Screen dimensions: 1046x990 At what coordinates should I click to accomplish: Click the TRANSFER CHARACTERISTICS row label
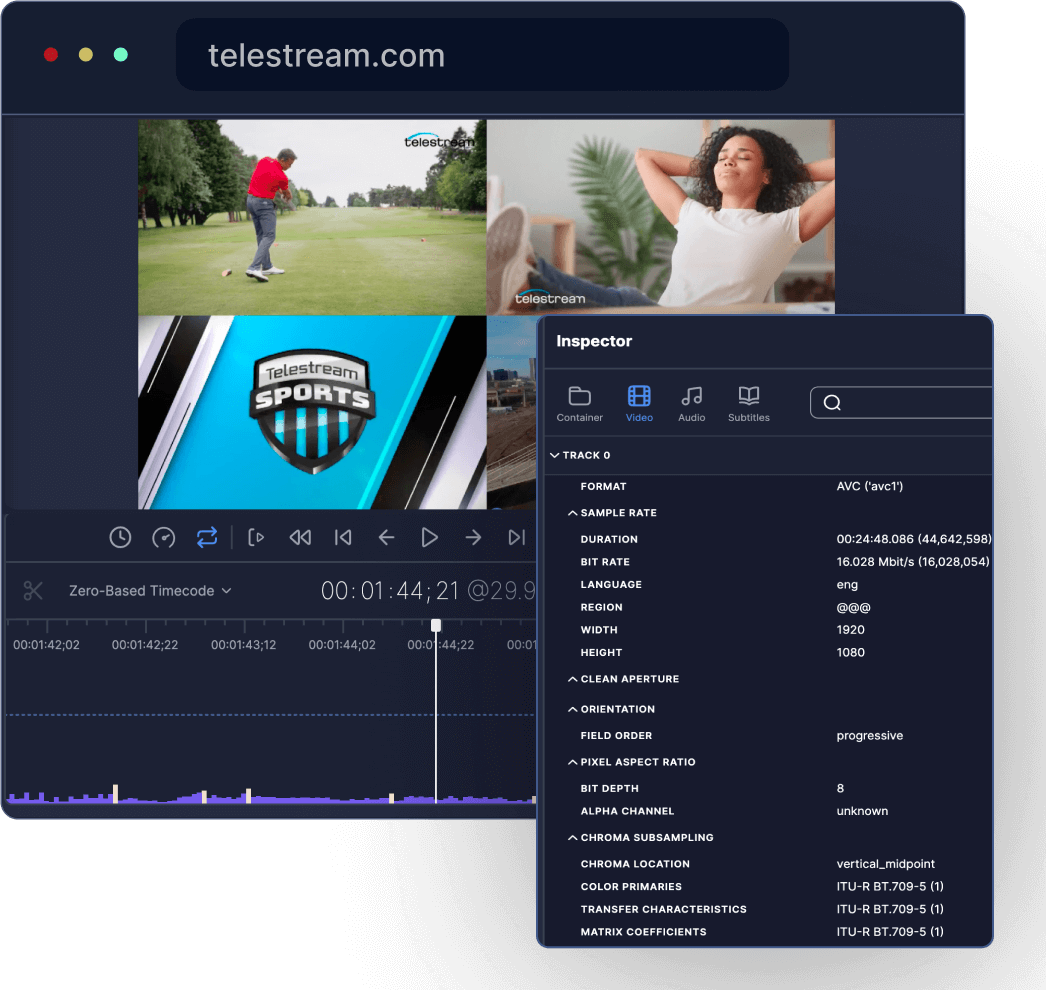(664, 909)
